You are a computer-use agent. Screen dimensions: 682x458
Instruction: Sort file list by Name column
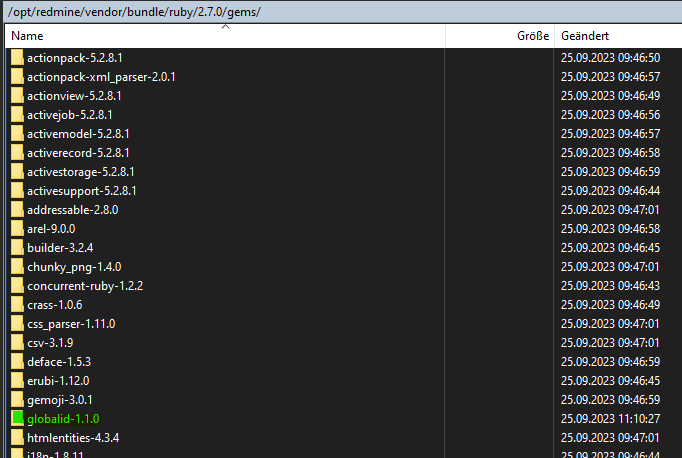[x=225, y=36]
